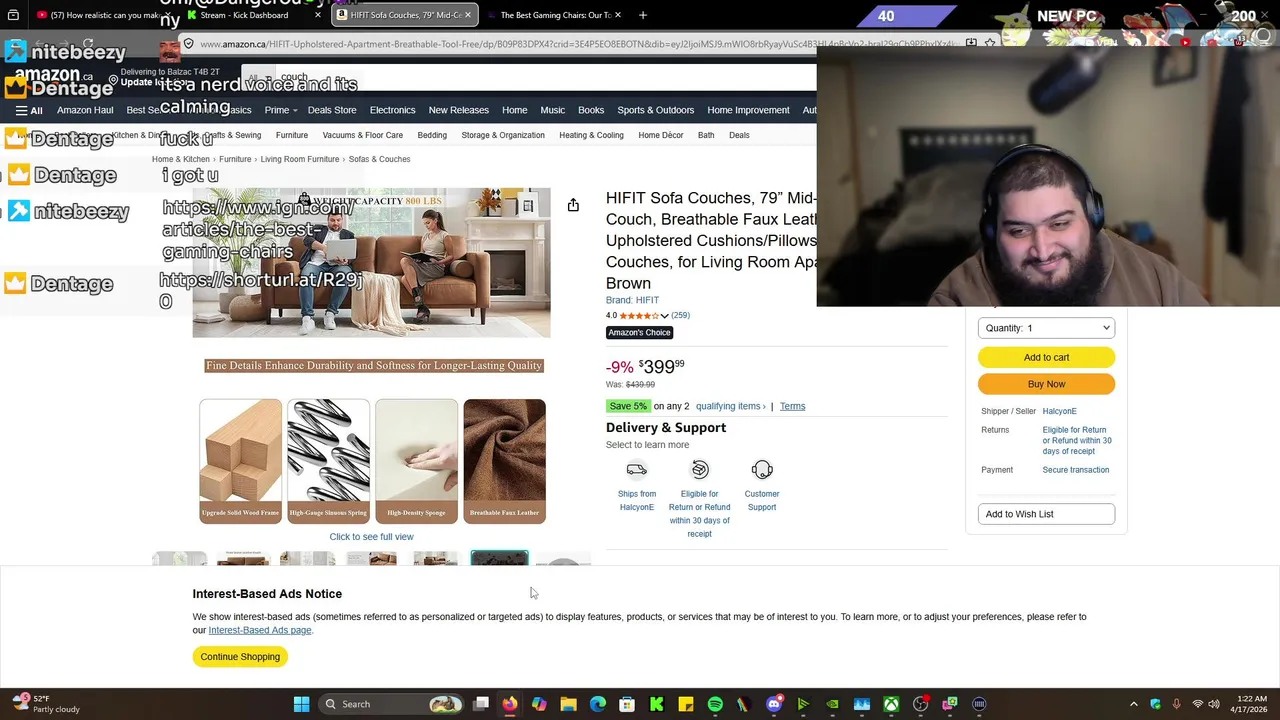1280x720 pixels.
Task: Click the microphone icon in system tray
Action: 1176,704
